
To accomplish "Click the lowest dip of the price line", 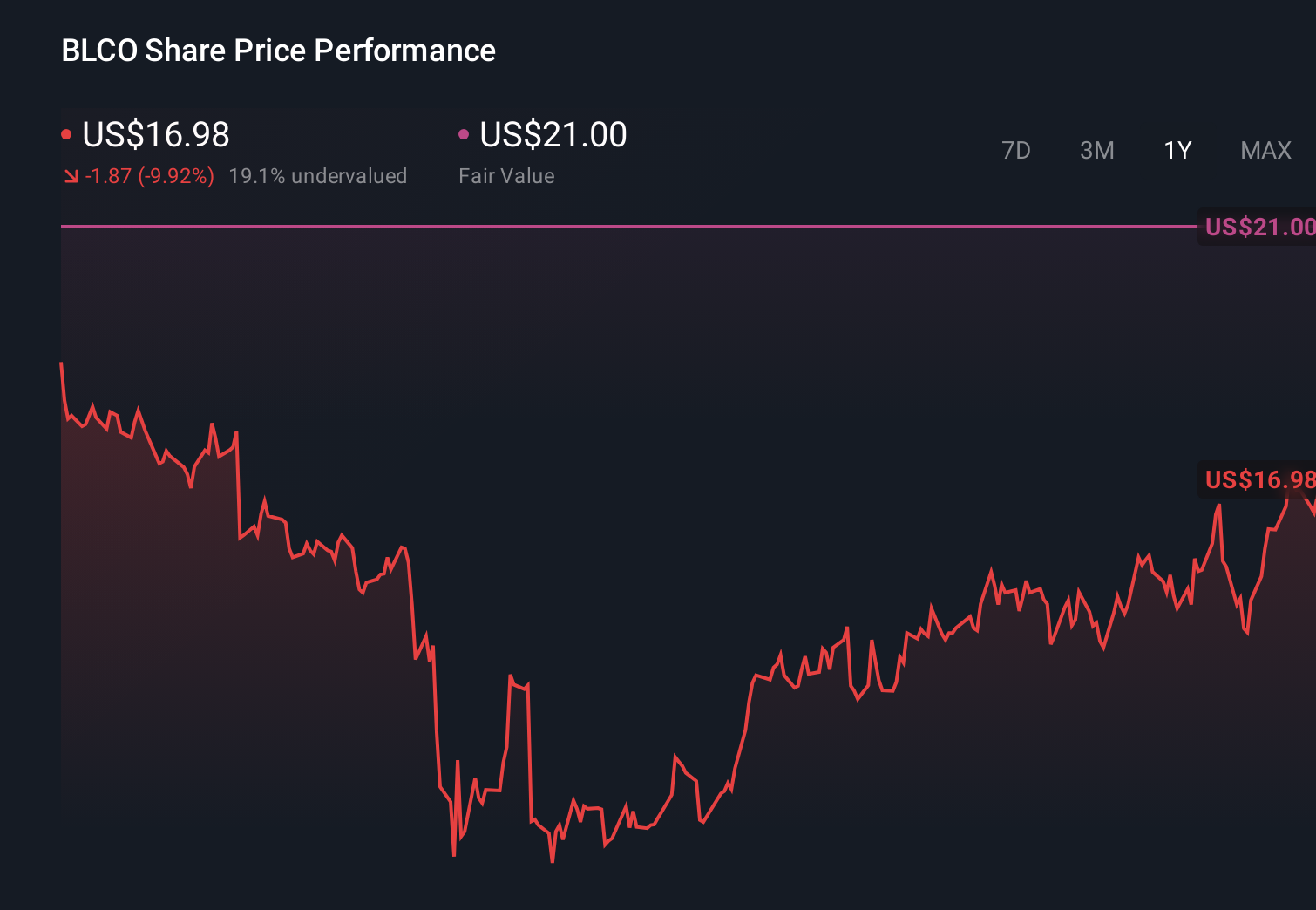I will point(552,859).
